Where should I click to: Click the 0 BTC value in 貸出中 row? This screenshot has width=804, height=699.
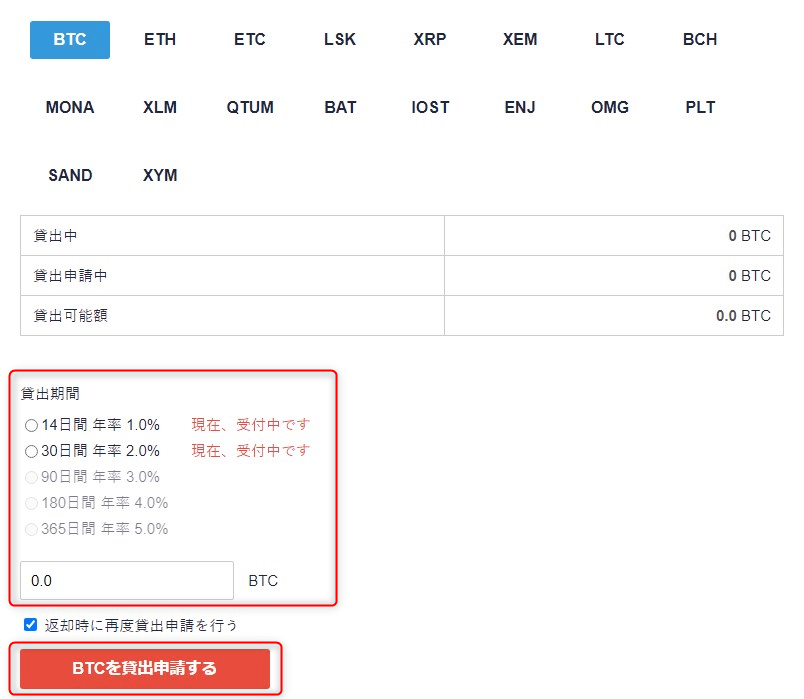point(750,236)
